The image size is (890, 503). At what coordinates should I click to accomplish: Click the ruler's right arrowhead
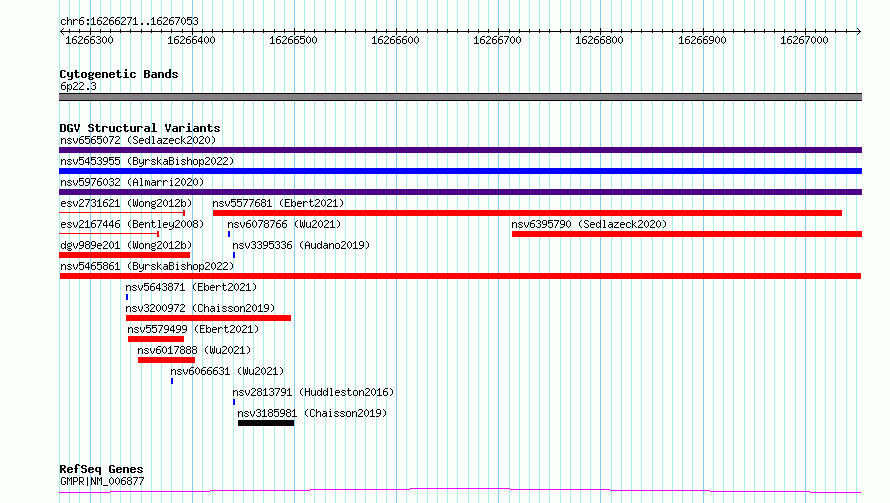pyautogui.click(x=859, y=31)
